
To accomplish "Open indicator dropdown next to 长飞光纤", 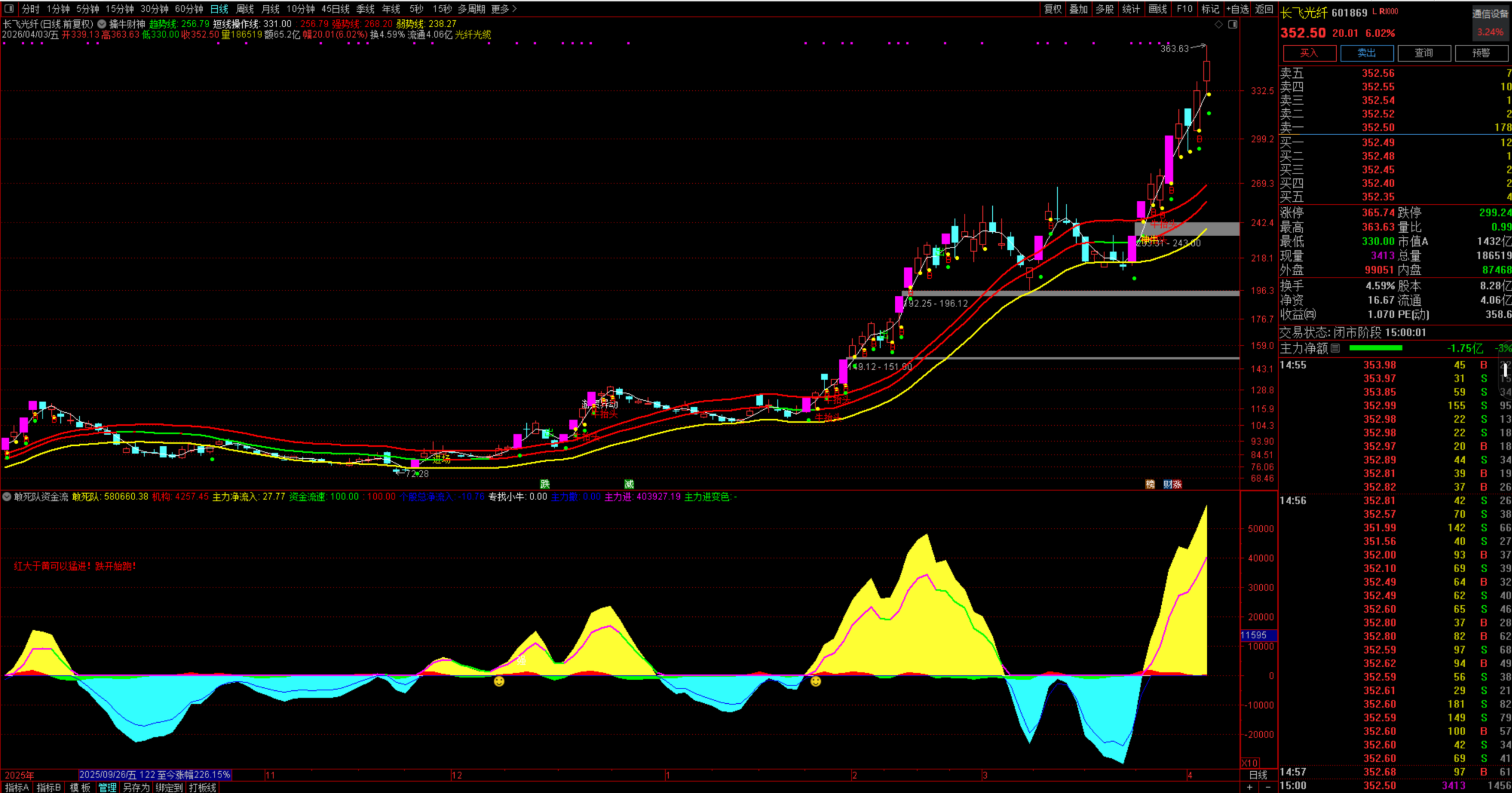I will click(x=102, y=24).
